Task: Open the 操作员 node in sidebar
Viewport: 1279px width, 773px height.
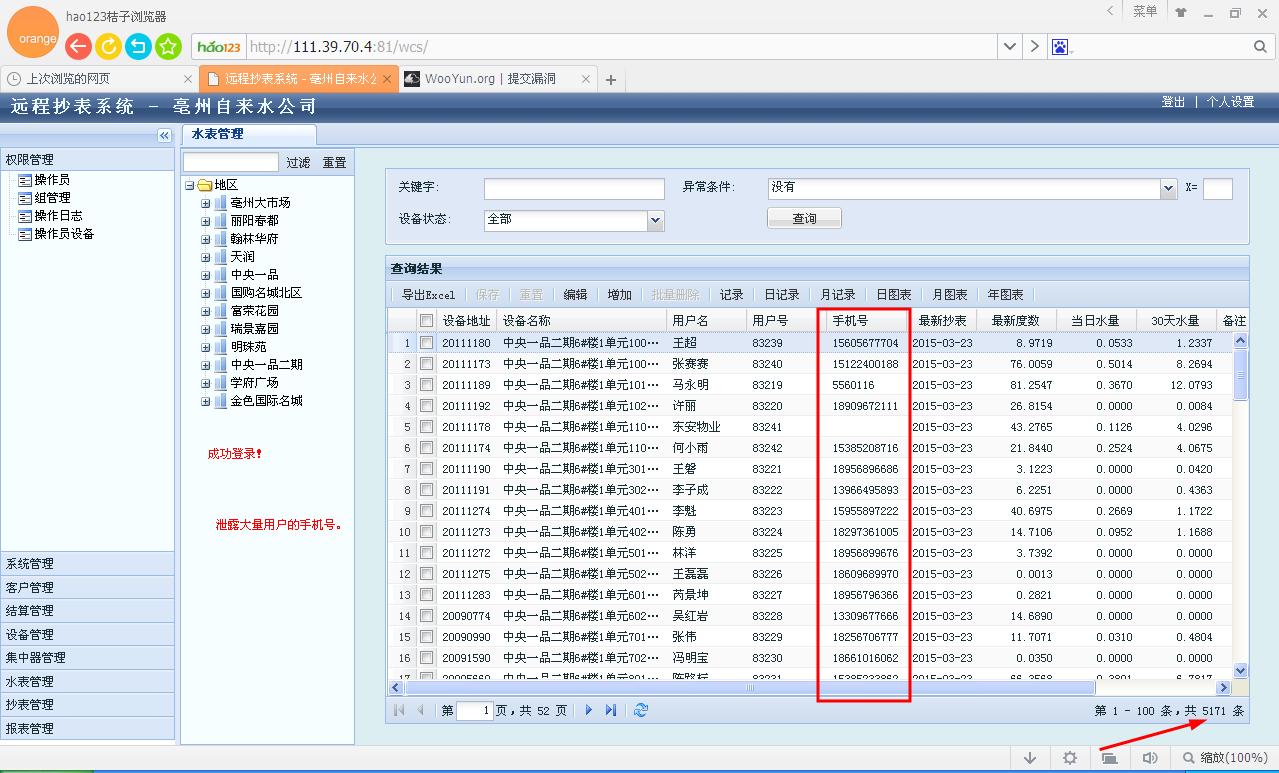Action: [x=52, y=180]
